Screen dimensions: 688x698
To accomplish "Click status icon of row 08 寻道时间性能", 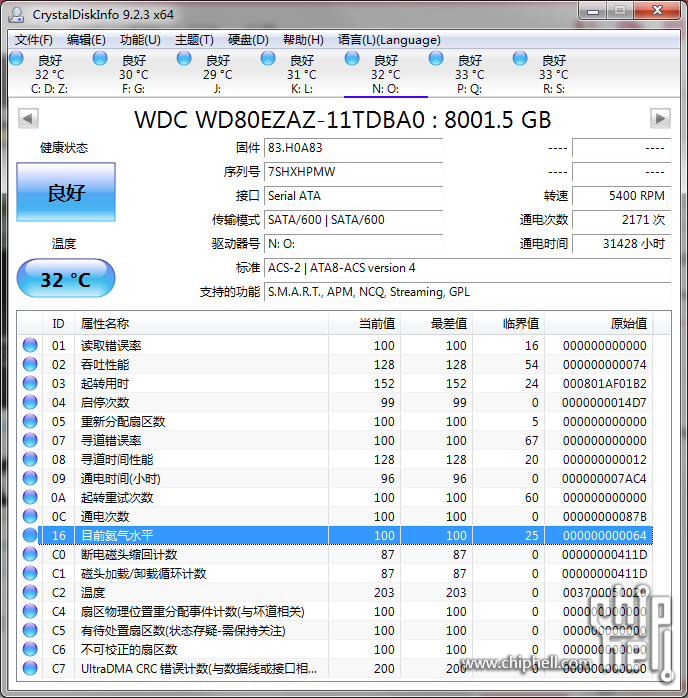I will click(x=30, y=459).
